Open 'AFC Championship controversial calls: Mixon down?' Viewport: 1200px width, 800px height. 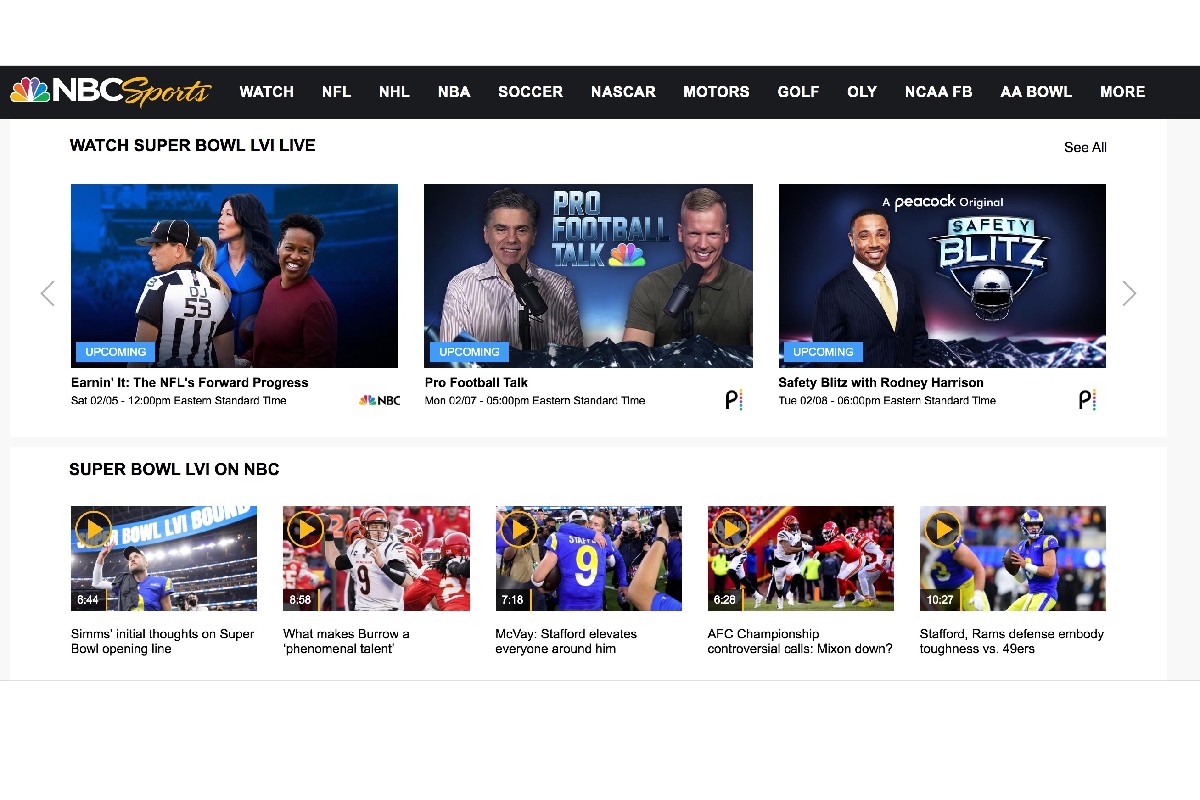(800, 641)
